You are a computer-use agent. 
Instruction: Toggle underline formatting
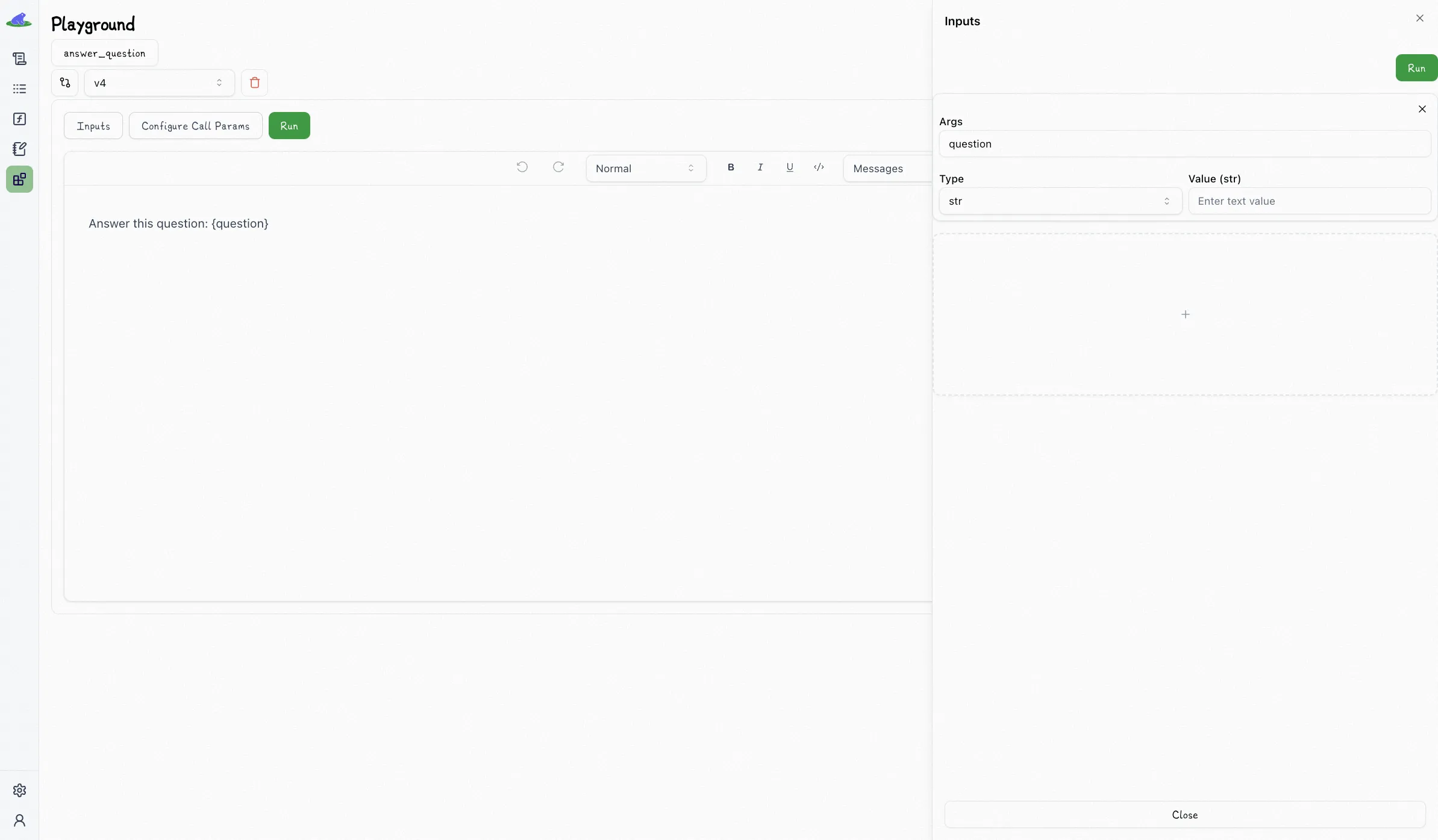789,167
